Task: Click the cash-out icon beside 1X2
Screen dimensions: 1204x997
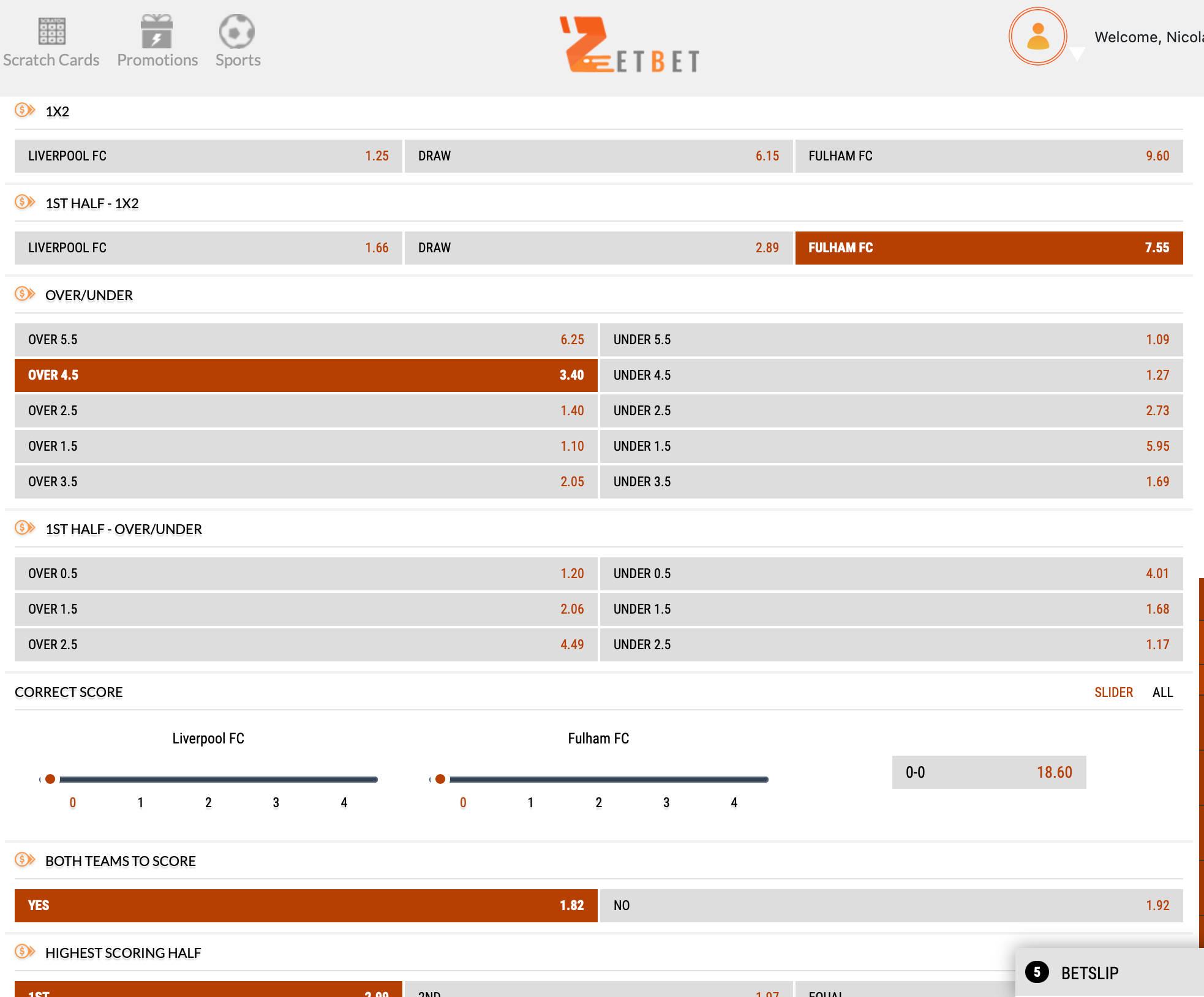Action: [x=25, y=110]
